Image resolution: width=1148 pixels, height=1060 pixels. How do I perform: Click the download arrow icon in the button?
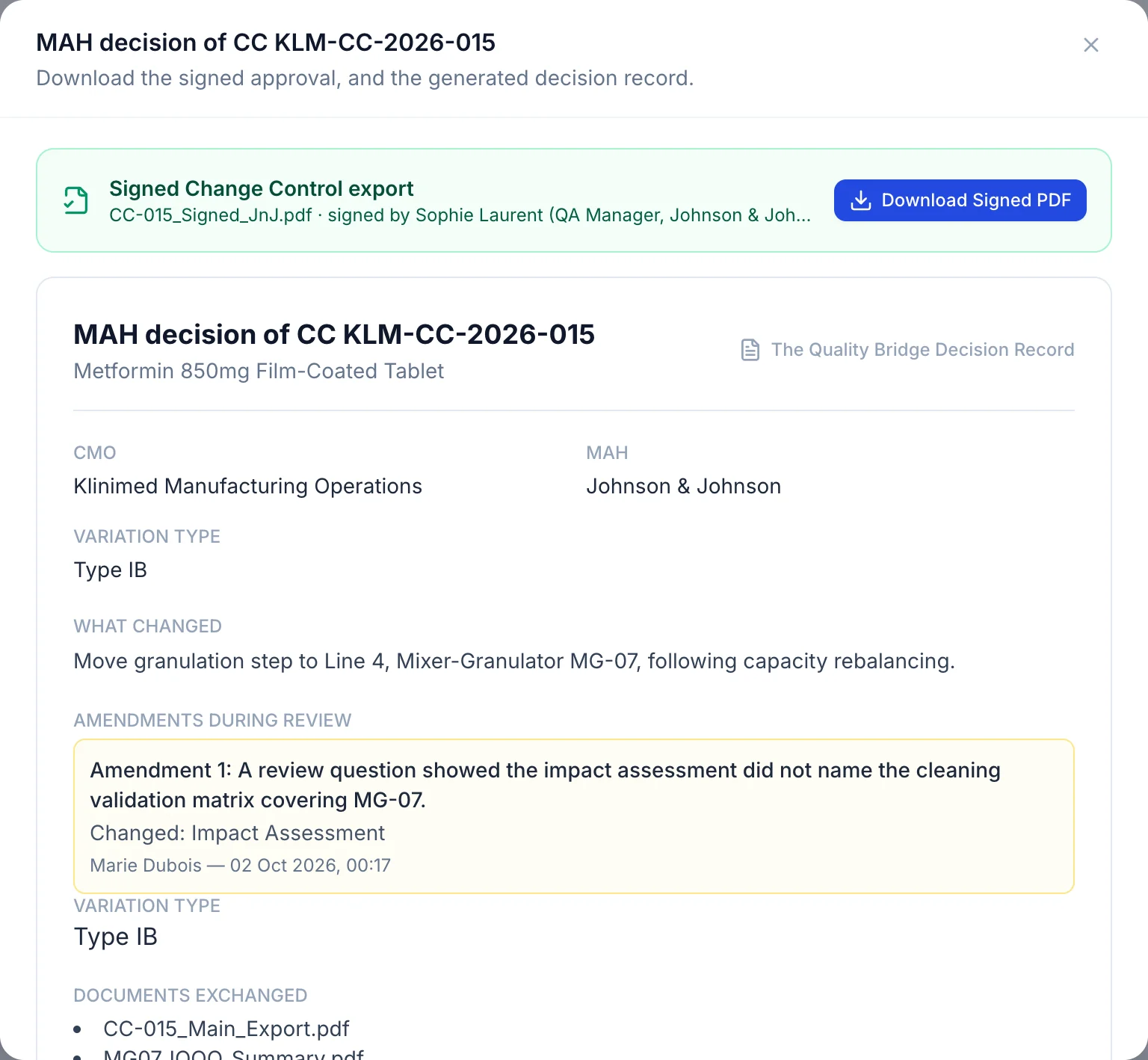(x=861, y=200)
